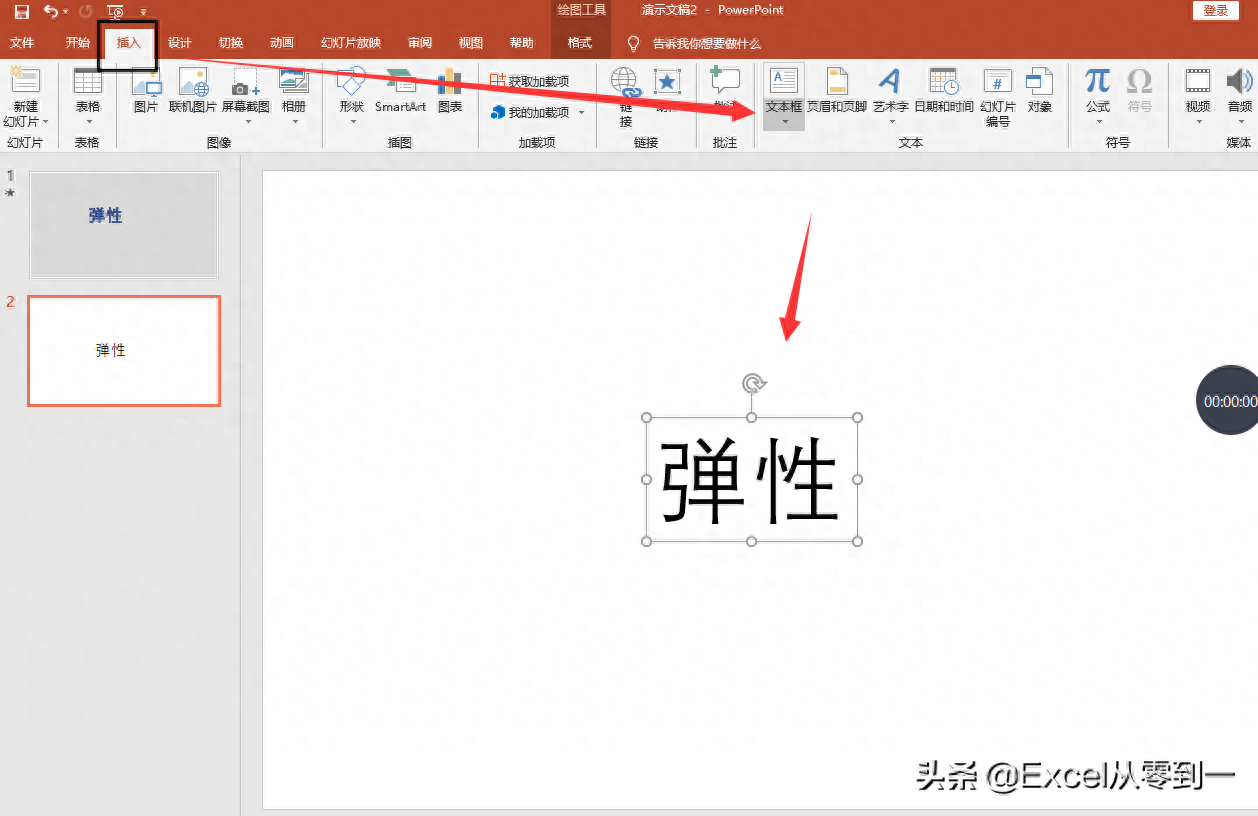Open the 动画 animations tab
The width and height of the screenshot is (1258, 816).
pyautogui.click(x=282, y=43)
